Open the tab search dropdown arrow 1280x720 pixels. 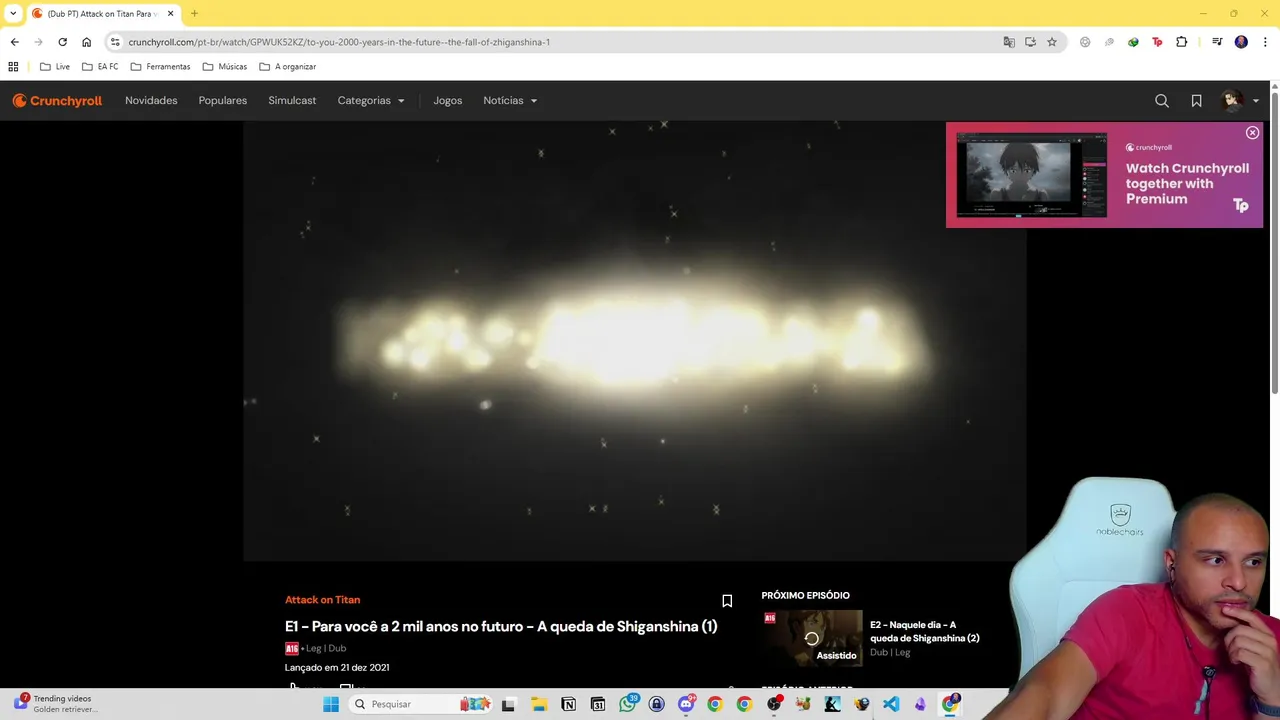click(x=13, y=14)
